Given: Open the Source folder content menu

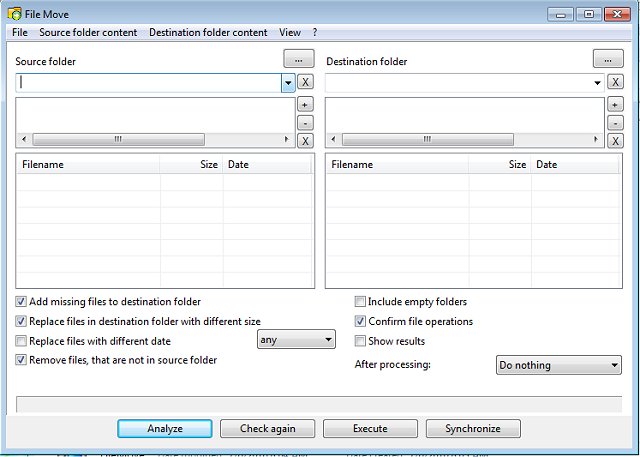Looking at the screenshot, I should (88, 32).
